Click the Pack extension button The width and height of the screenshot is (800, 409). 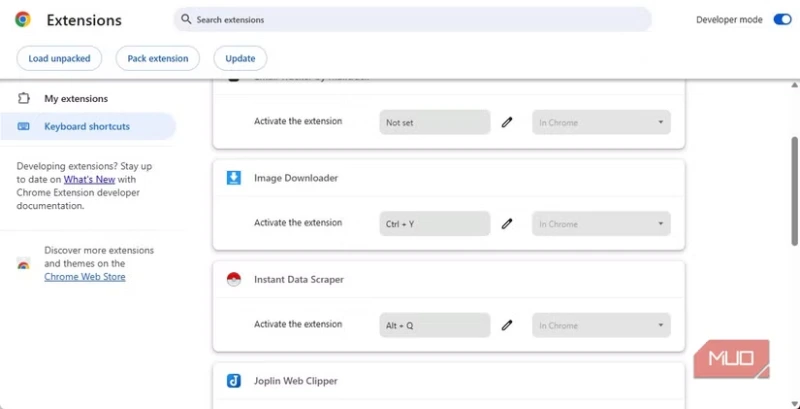click(157, 59)
